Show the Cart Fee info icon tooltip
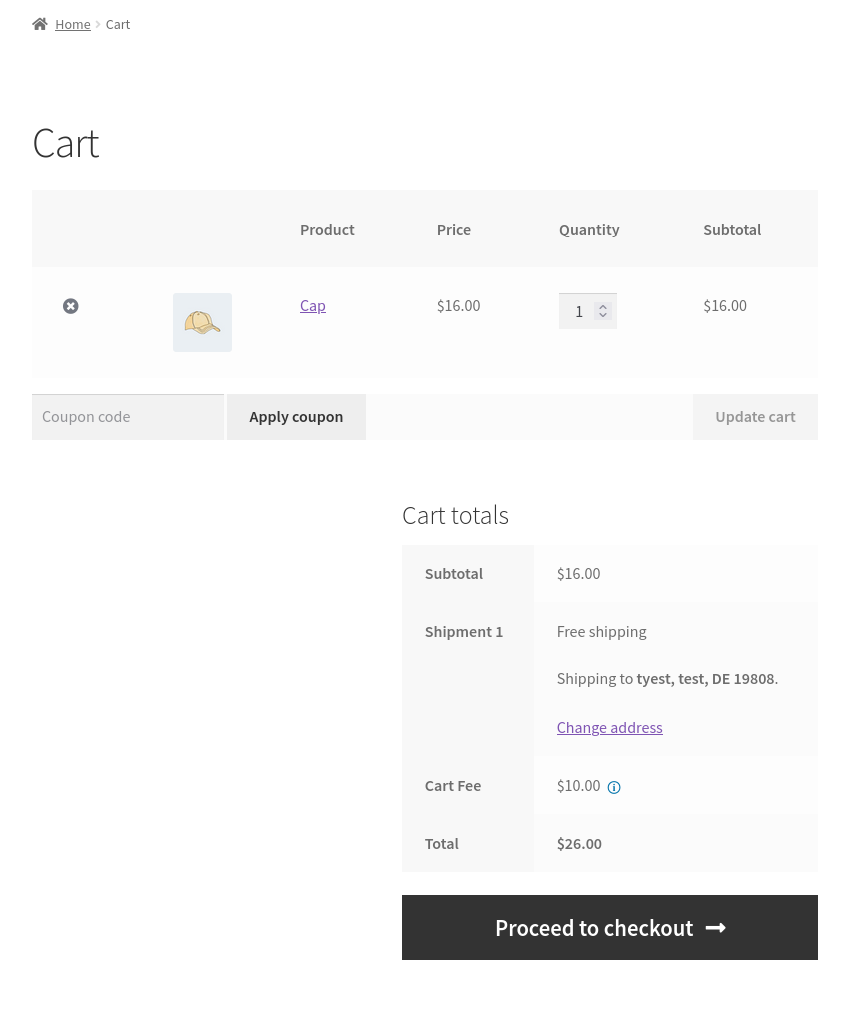 pos(614,787)
